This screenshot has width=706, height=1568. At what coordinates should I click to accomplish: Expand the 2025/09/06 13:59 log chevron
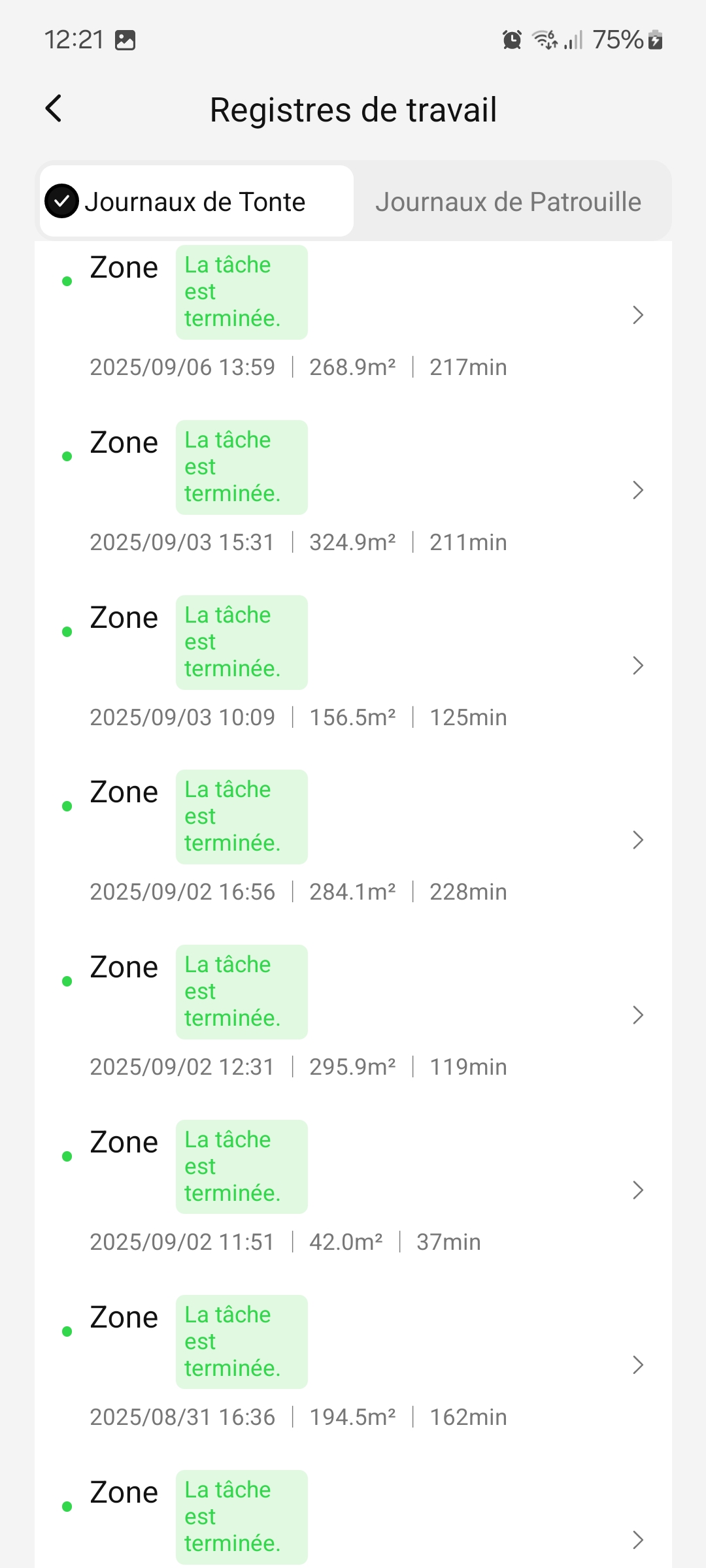coord(638,316)
